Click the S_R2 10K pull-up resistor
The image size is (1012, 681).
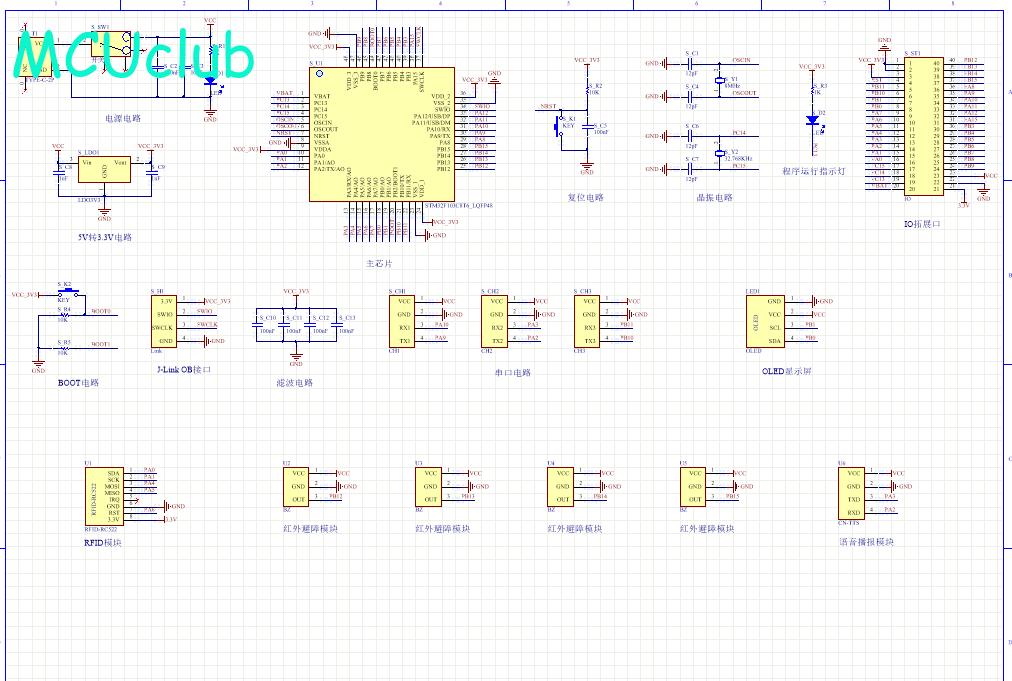click(587, 90)
